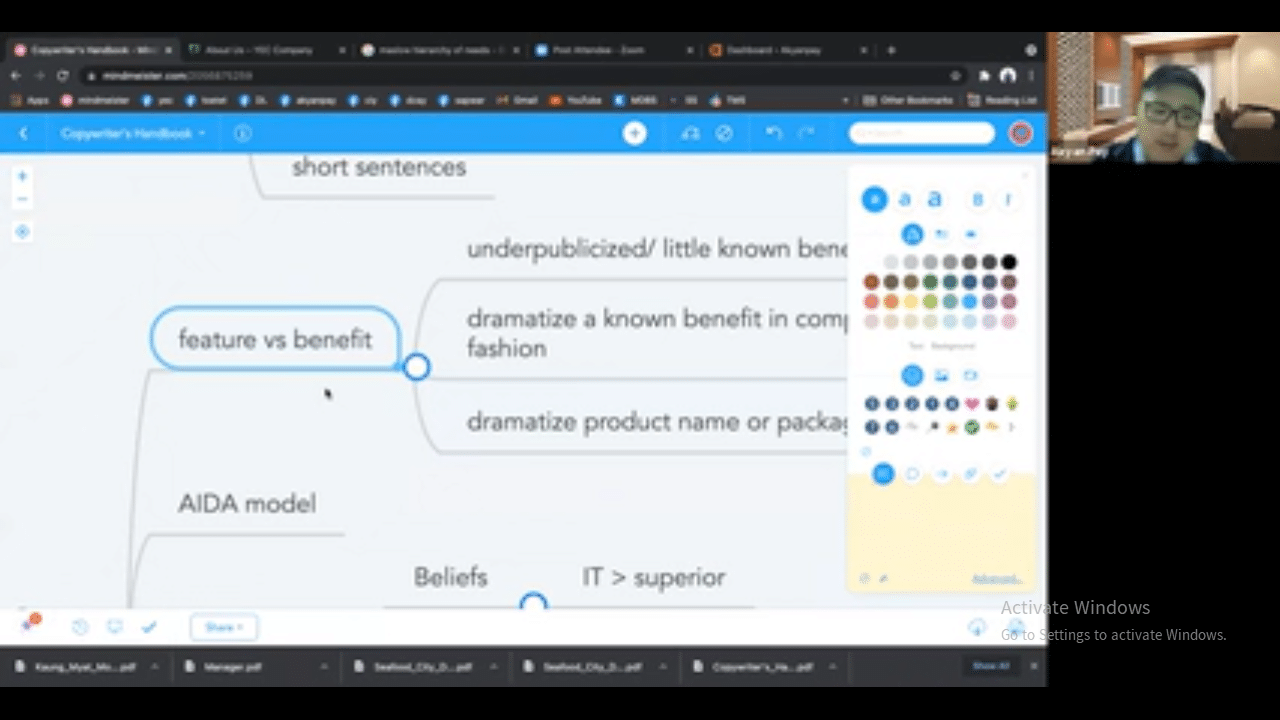Switch to Copywriter's Handbook browser tab

(92, 50)
